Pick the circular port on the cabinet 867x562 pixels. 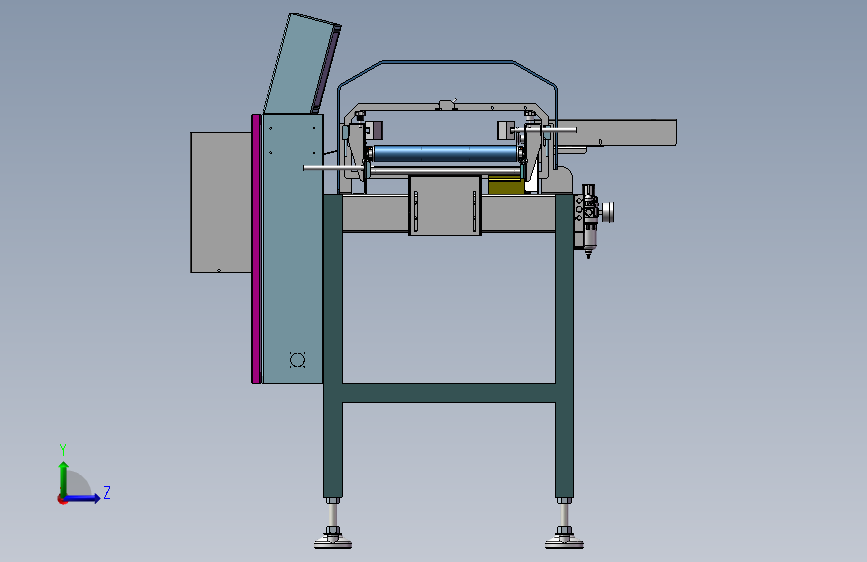[297, 360]
